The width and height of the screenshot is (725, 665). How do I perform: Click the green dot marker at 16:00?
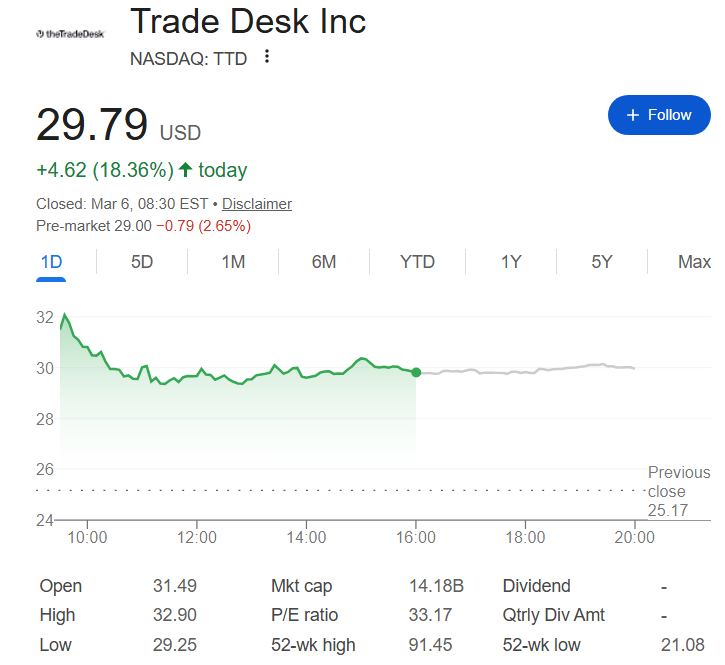pos(416,372)
